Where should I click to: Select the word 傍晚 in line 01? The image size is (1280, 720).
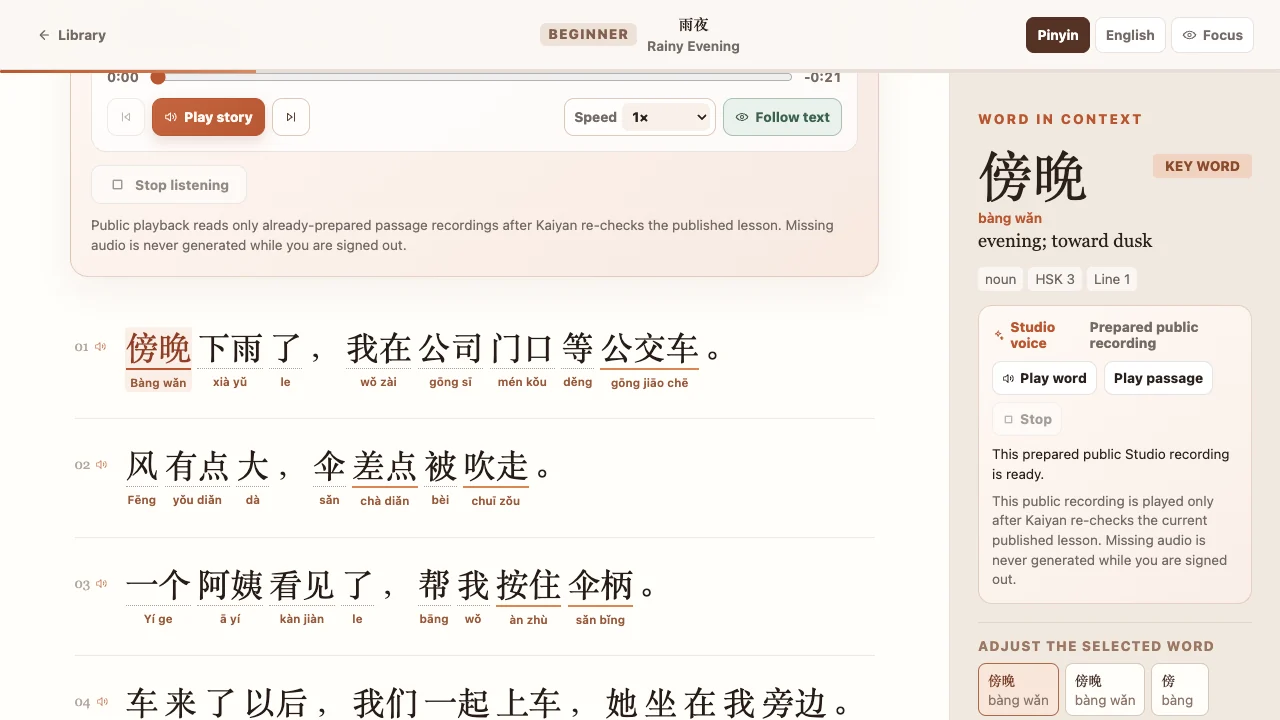point(158,360)
